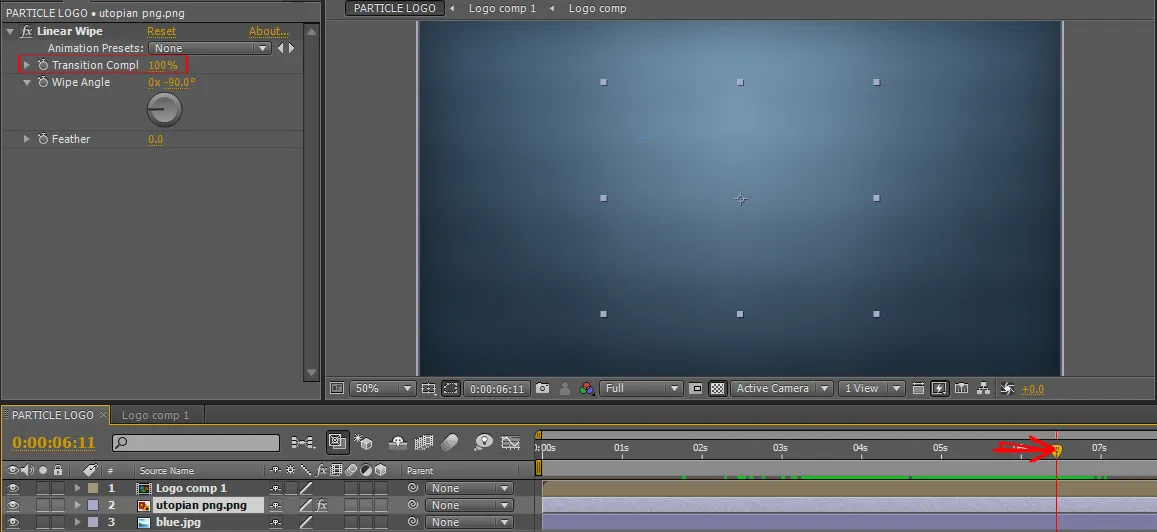
Task: Click the Region of Interest icon
Action: [x=695, y=388]
